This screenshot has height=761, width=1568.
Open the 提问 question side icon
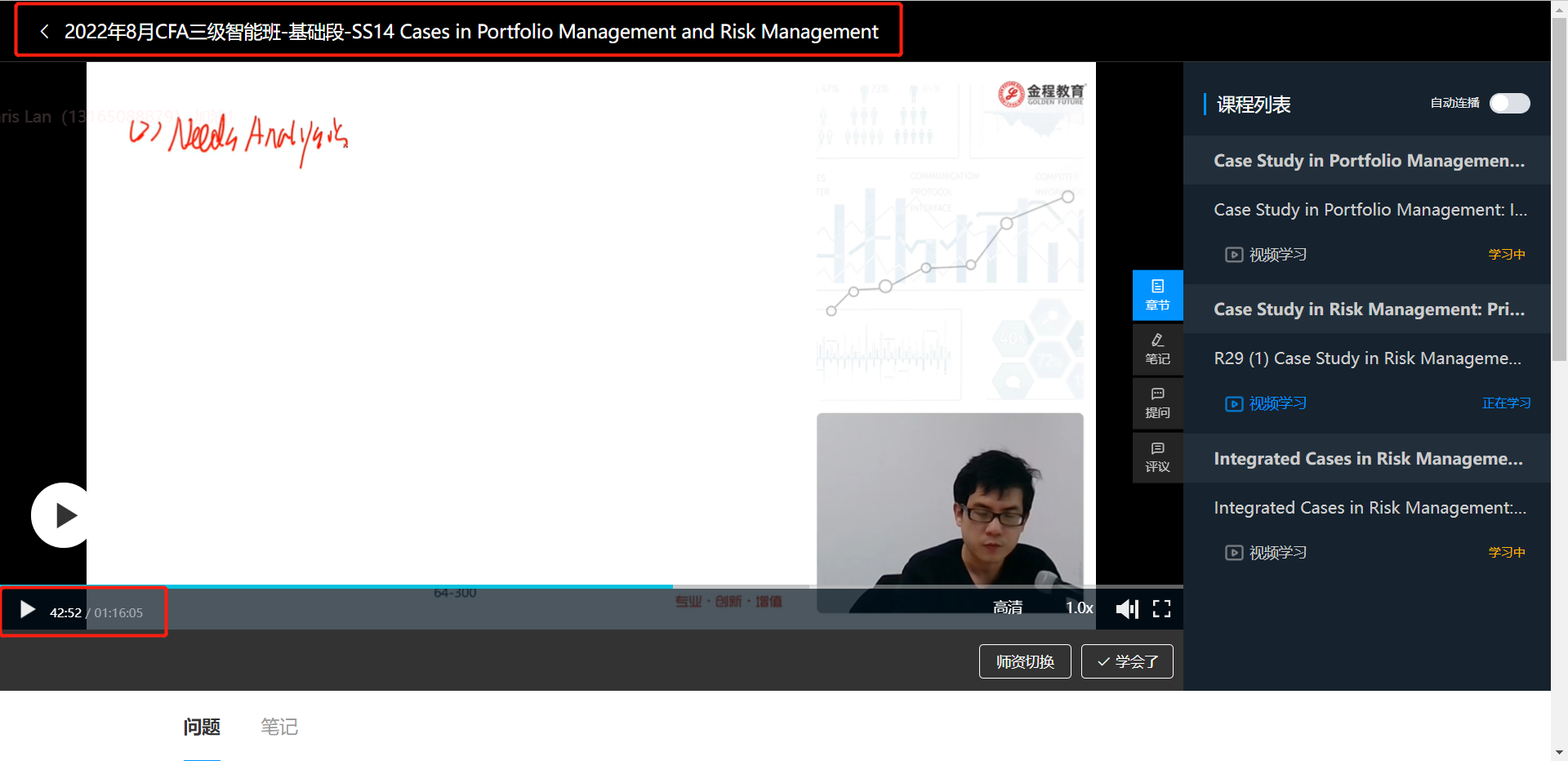(x=1158, y=403)
